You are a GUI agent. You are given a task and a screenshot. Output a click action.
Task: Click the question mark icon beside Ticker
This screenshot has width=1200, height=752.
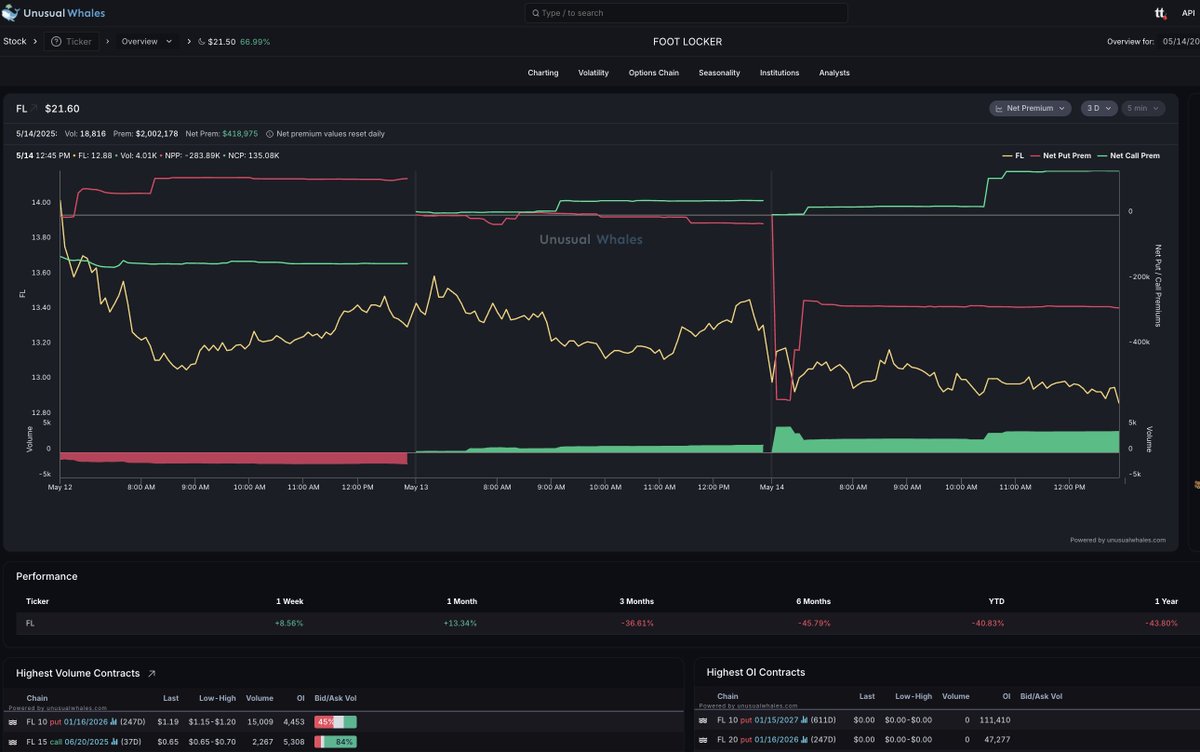tap(56, 42)
